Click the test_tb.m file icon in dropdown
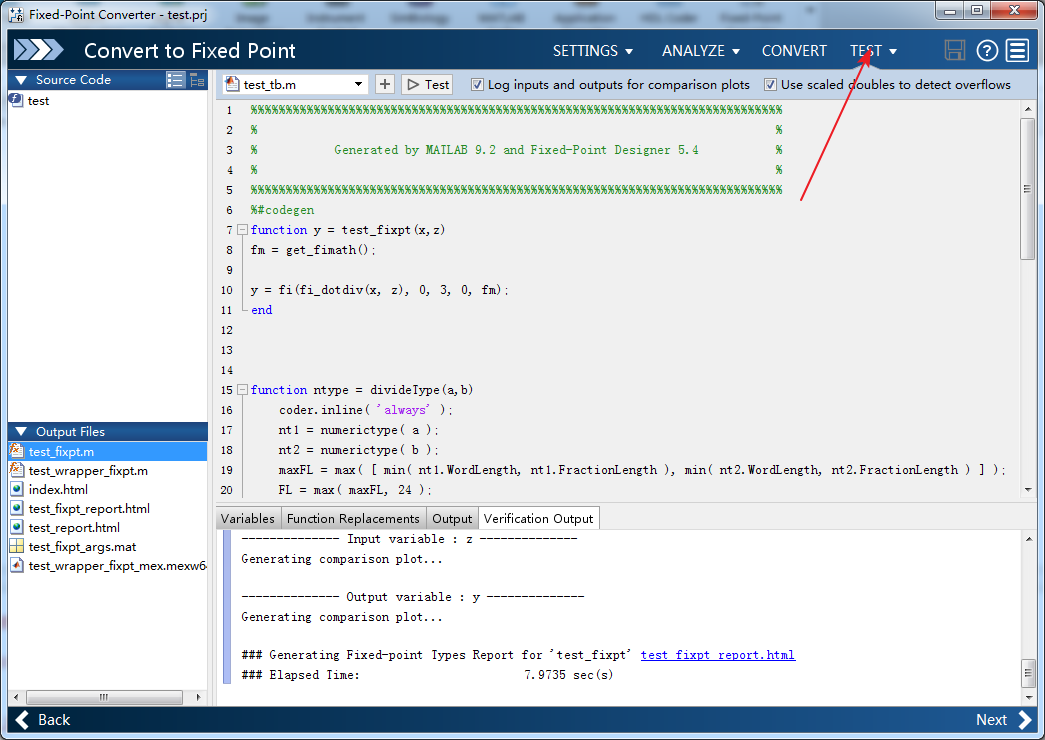 232,84
